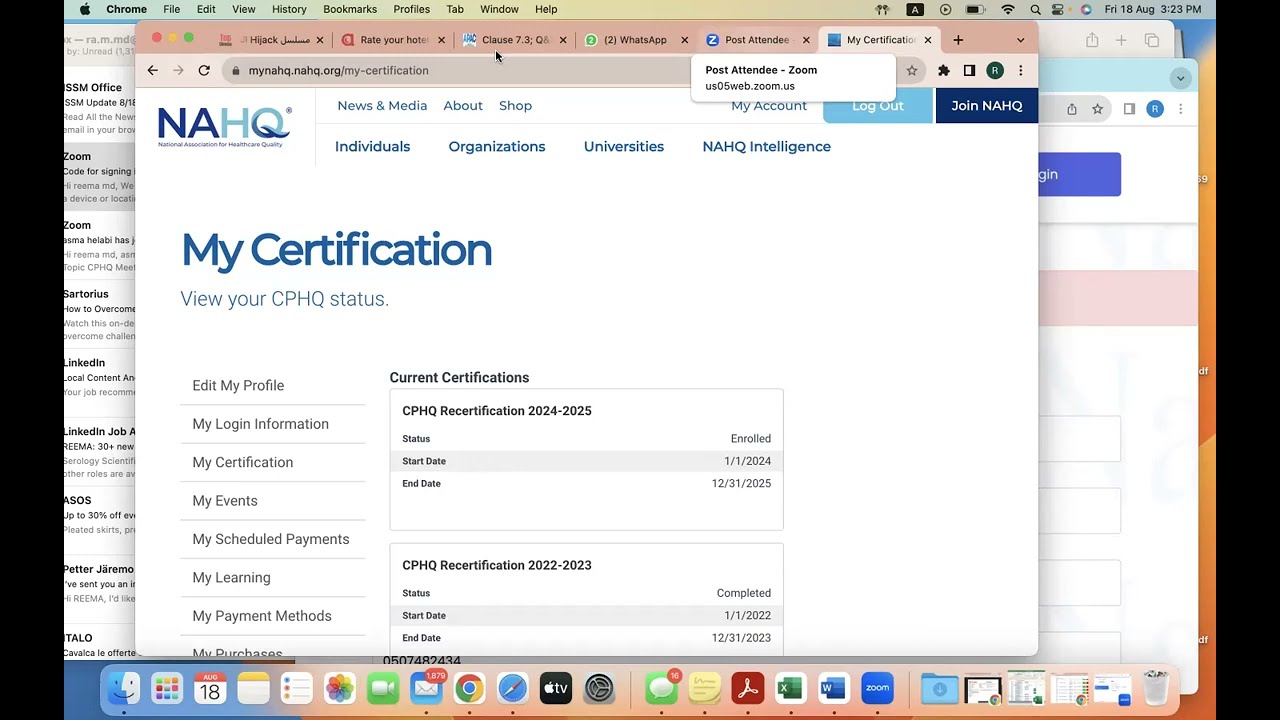
Task: Close the WhatsApp tab
Action: click(x=685, y=40)
